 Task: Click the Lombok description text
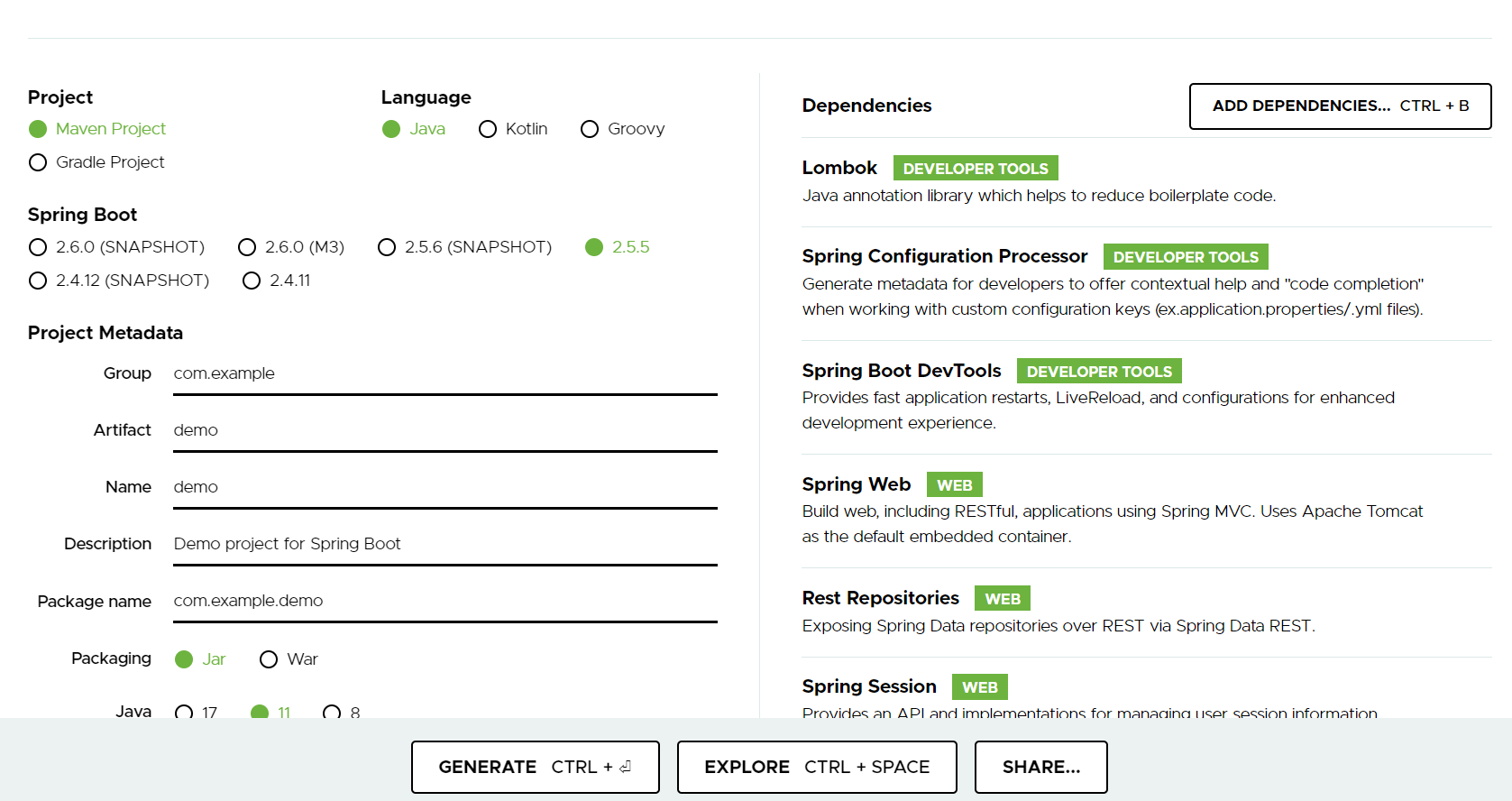(x=1040, y=196)
